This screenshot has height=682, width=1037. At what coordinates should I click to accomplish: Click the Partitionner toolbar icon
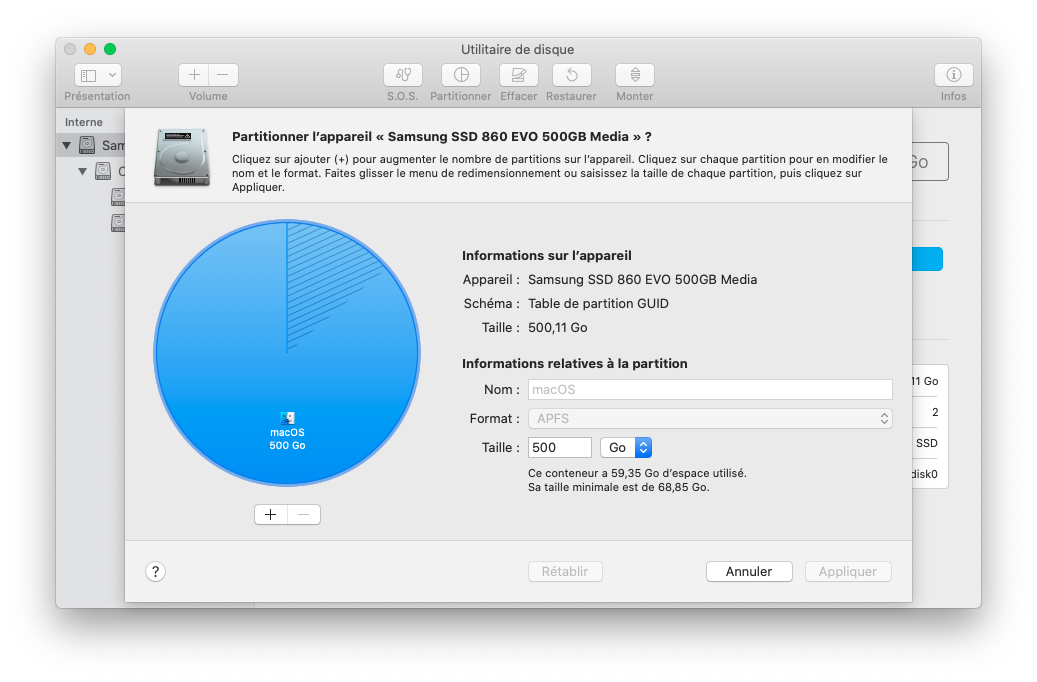(x=461, y=75)
